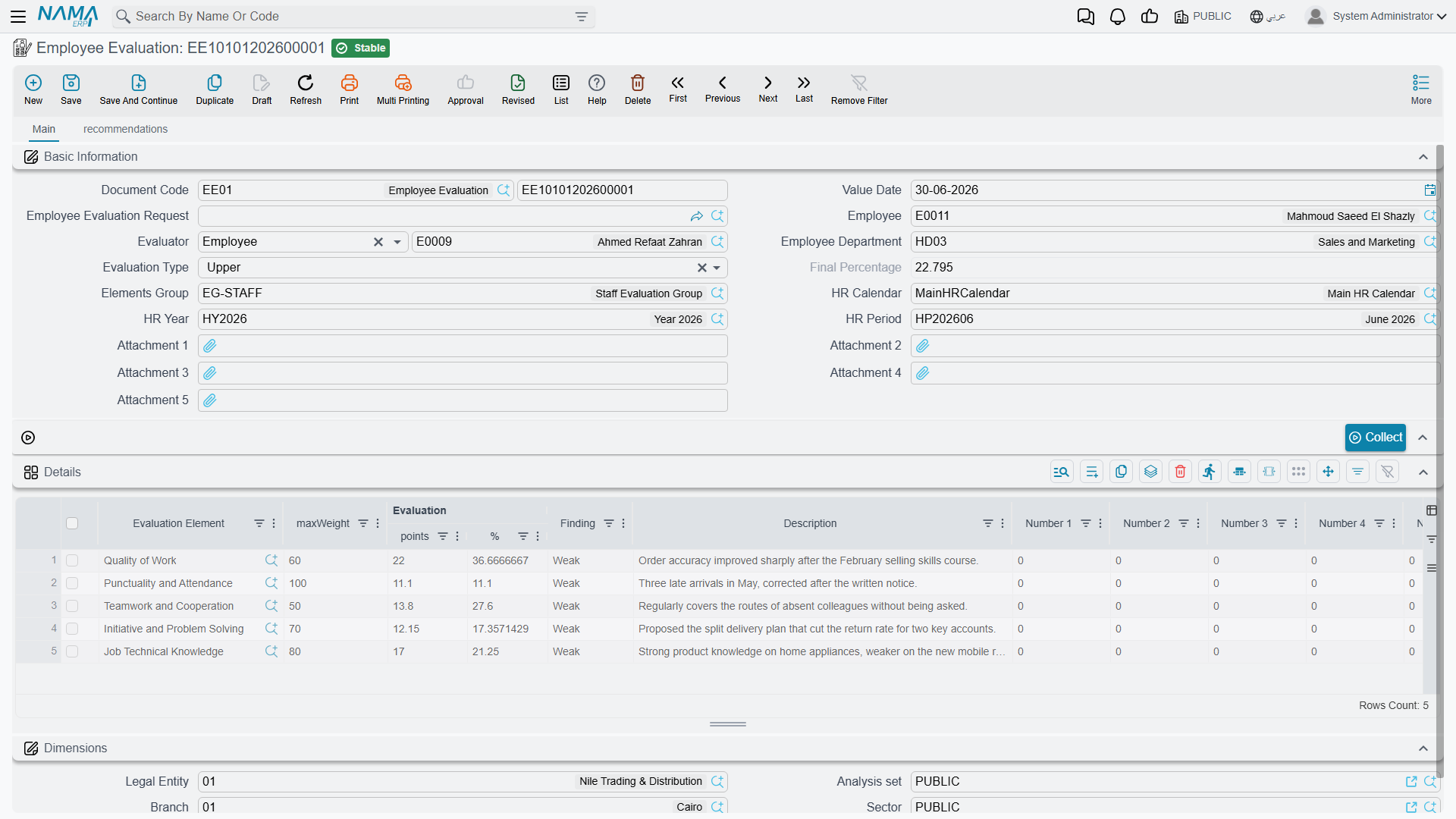This screenshot has width=1456, height=819.
Task: Check the Teamwork and Cooperation row checkbox
Action: (72, 606)
